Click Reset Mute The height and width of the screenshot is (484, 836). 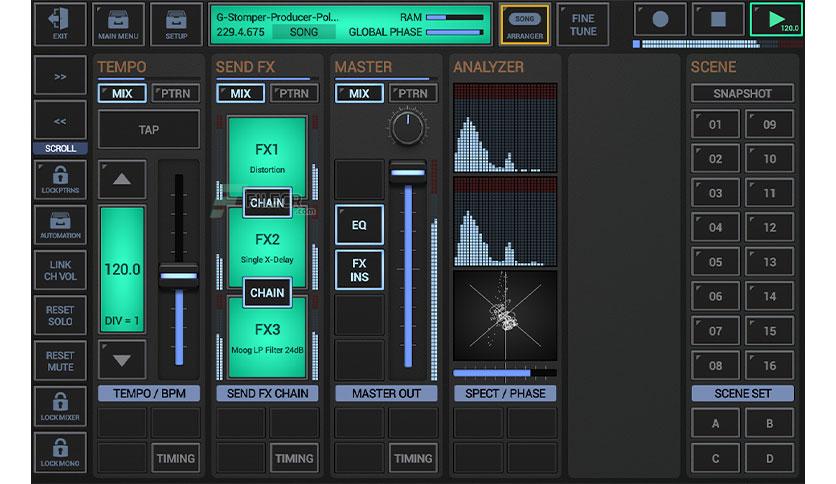(60, 361)
